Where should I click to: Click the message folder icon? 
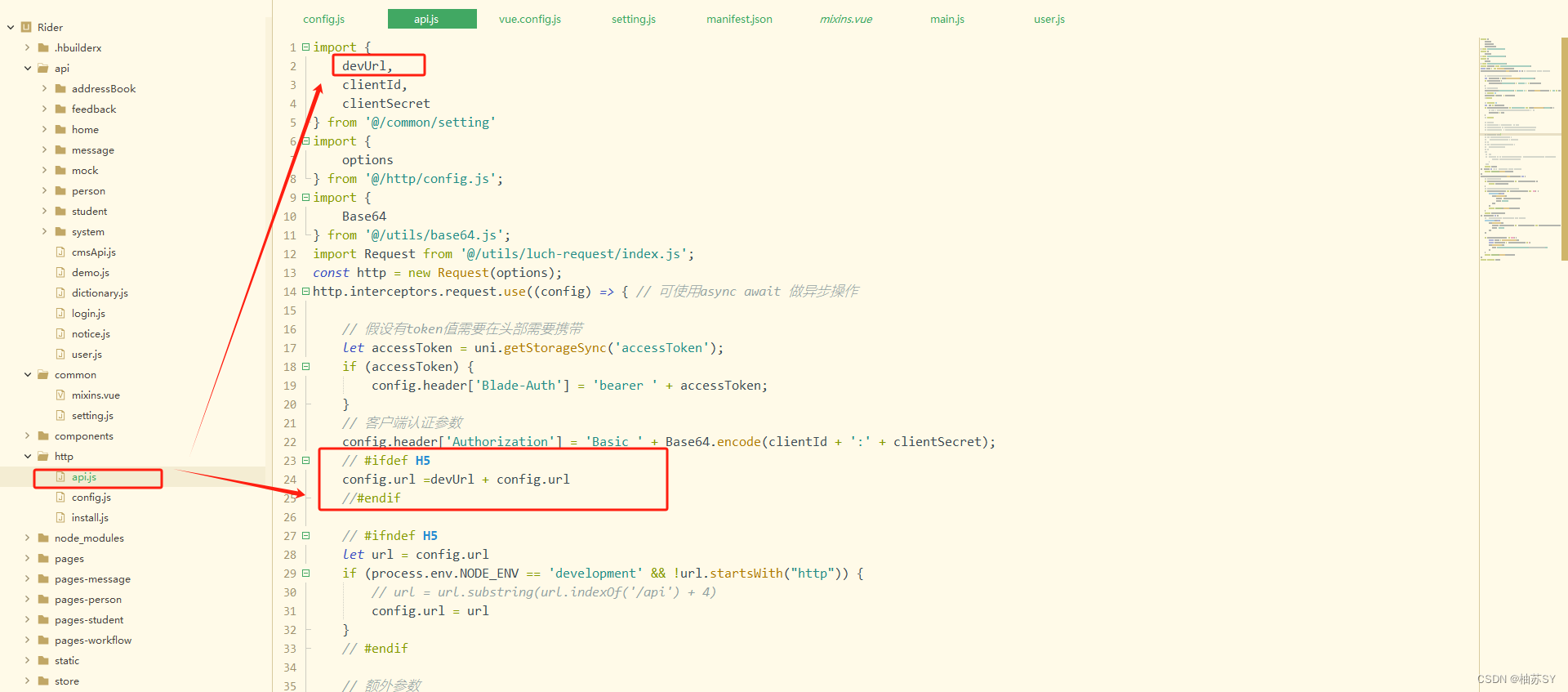[x=60, y=150]
